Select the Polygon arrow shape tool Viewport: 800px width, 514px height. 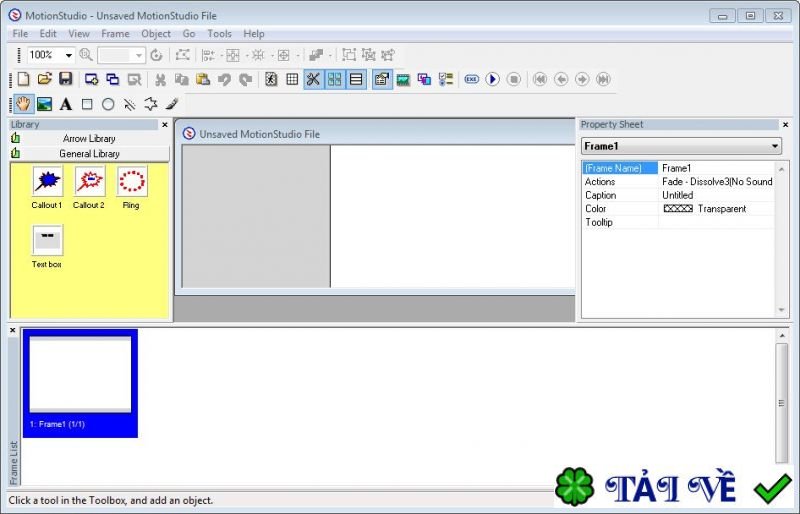(151, 104)
